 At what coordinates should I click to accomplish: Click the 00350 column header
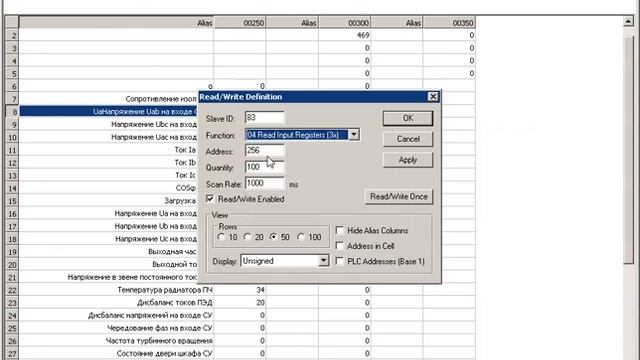coord(449,23)
